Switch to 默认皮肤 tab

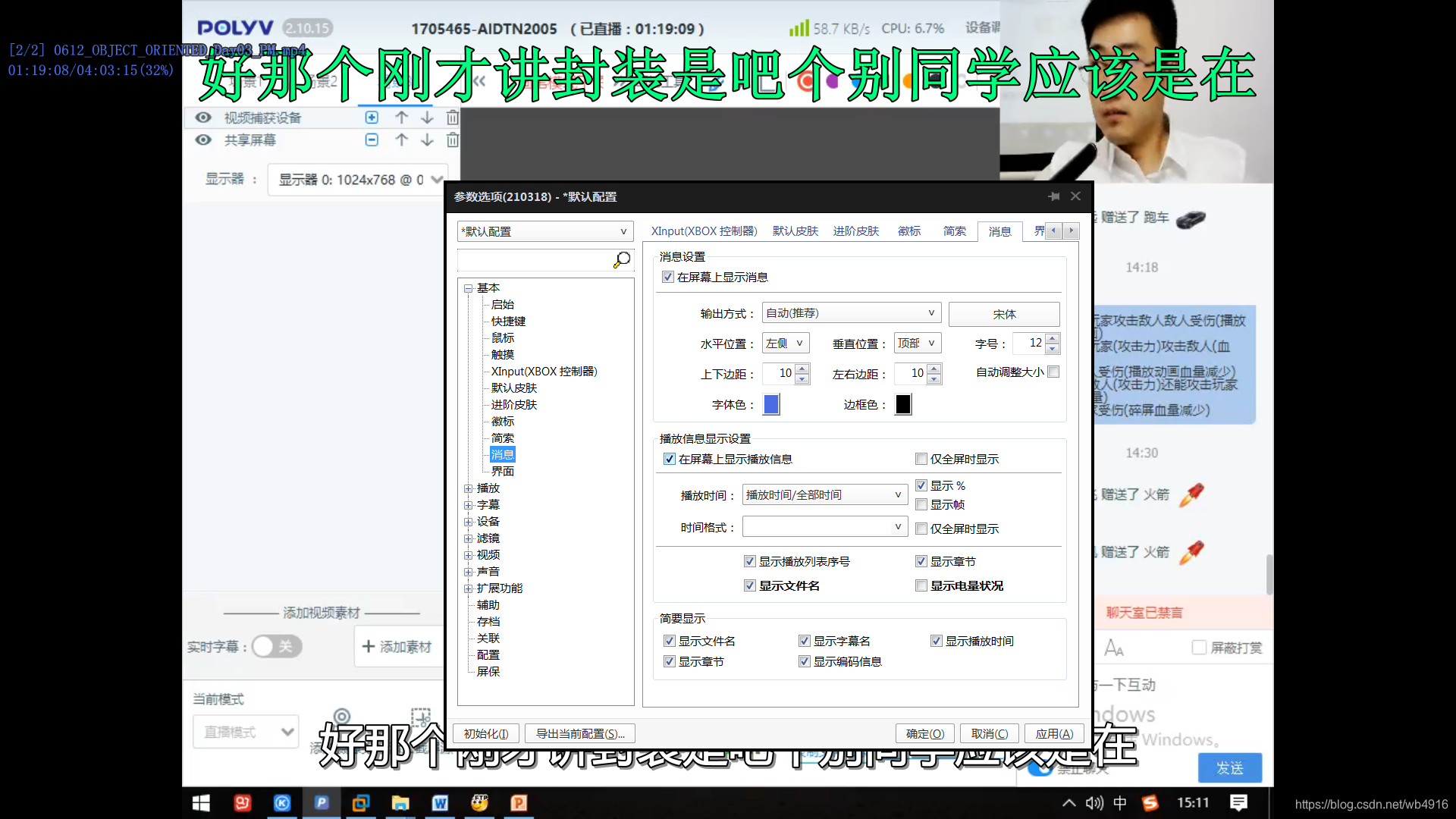(x=795, y=231)
